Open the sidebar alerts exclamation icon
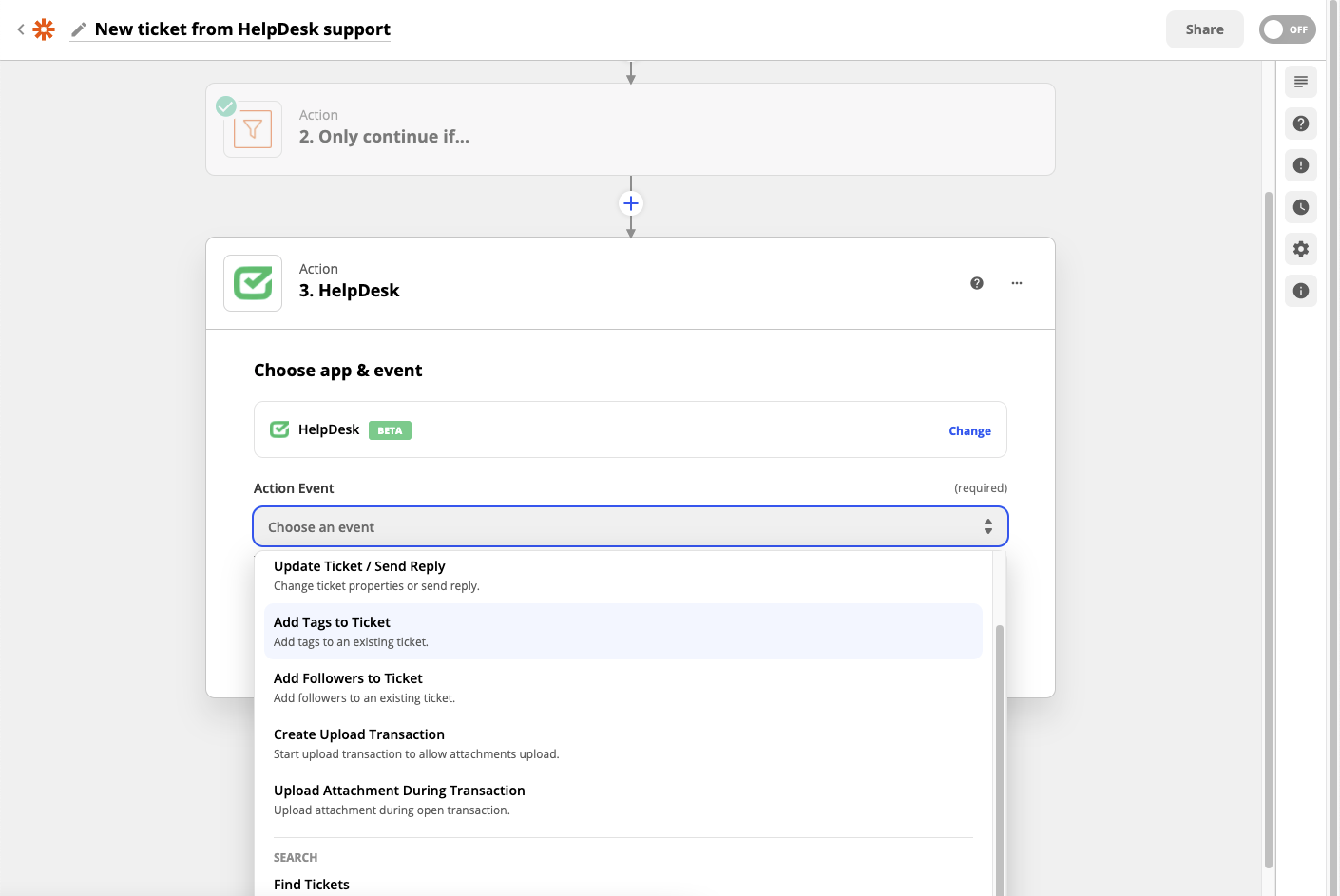This screenshot has width=1340, height=896. (x=1301, y=165)
